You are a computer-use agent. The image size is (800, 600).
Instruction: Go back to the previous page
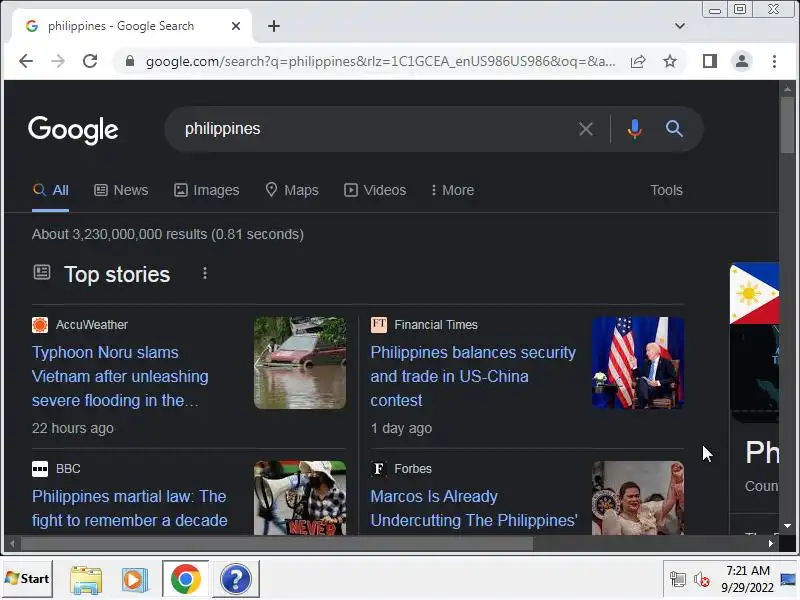(26, 61)
